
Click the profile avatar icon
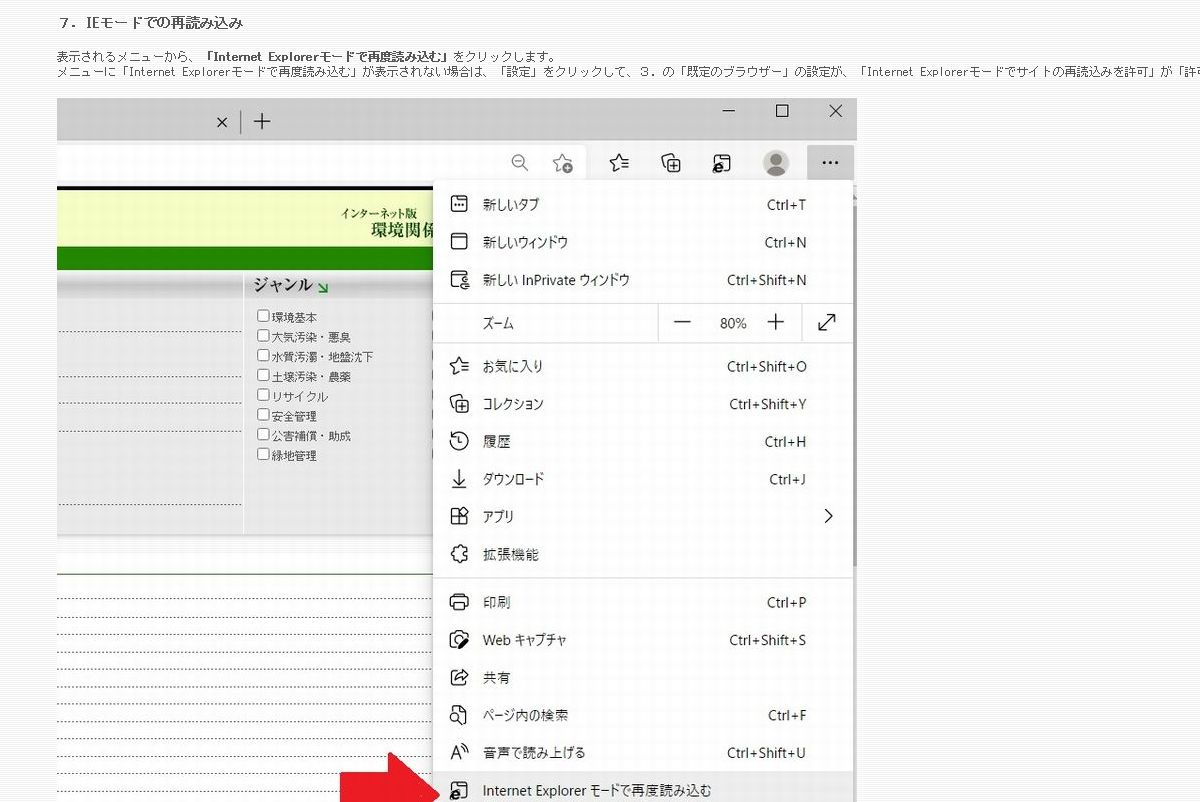coord(776,163)
